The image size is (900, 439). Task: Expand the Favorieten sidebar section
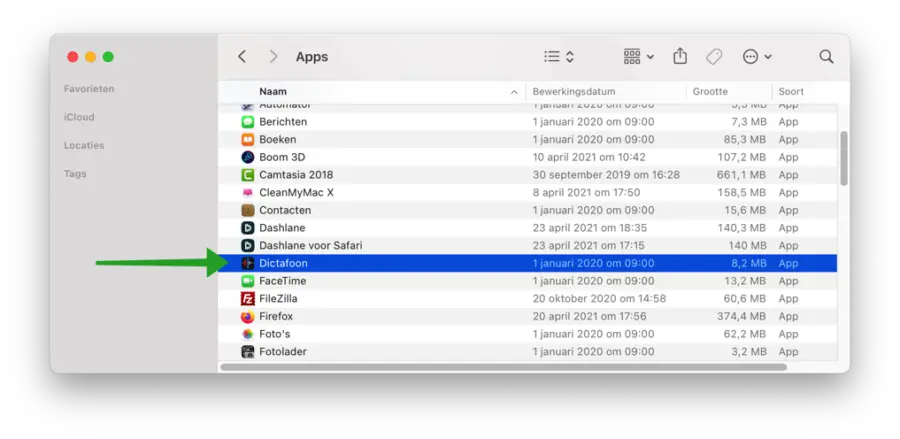[89, 89]
